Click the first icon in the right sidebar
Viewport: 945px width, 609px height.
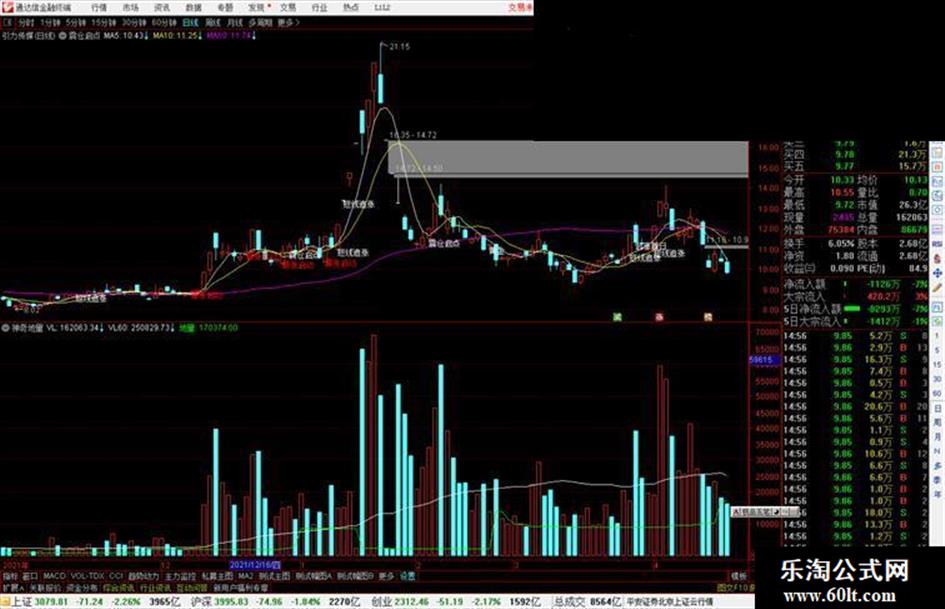pyautogui.click(x=938, y=151)
